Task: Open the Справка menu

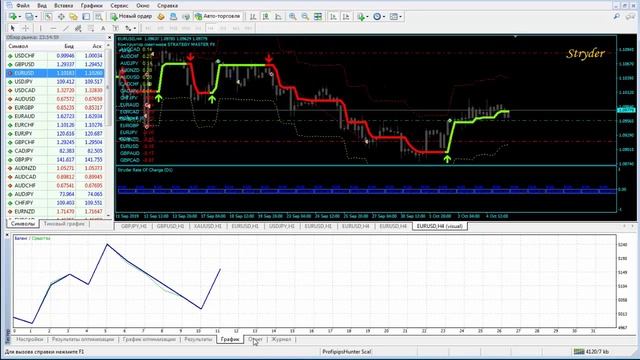Action: 167,6
